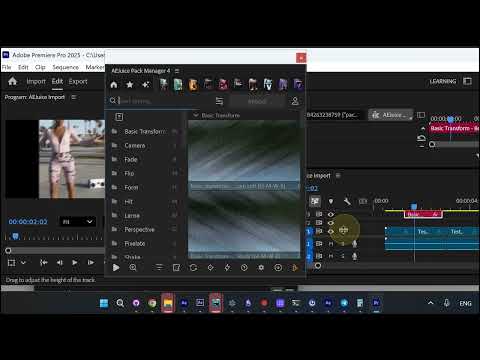The width and height of the screenshot is (480, 360).
Task: Open the user account icon in Pack Manager
Action: (295, 101)
